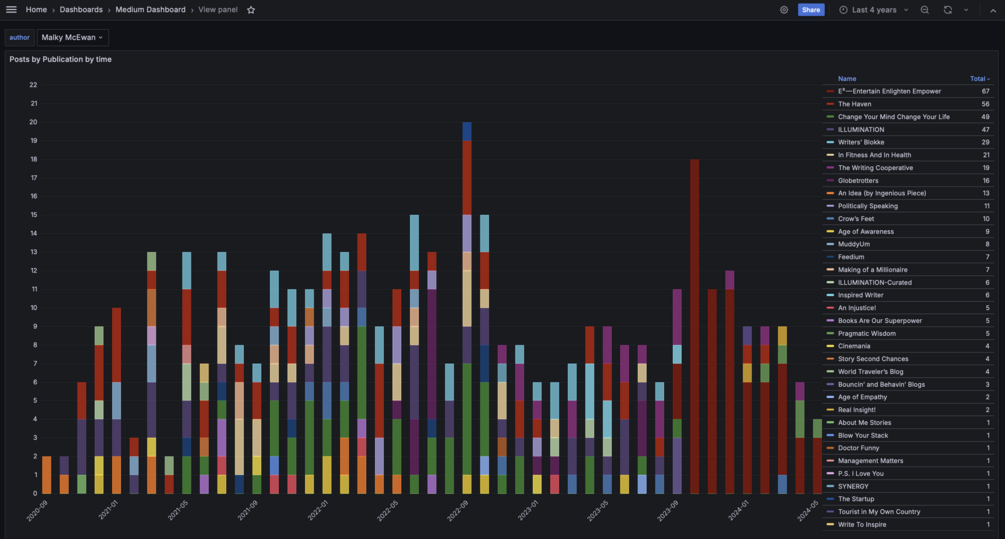Select Write To Inspire legend entry
The width and height of the screenshot is (1005, 539).
[861, 524]
